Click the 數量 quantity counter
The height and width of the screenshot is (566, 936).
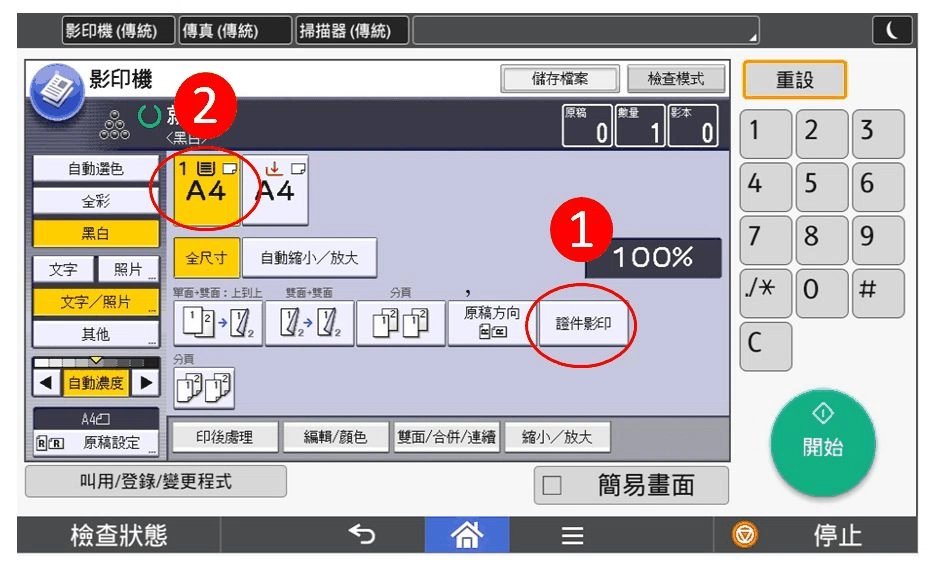coord(640,125)
